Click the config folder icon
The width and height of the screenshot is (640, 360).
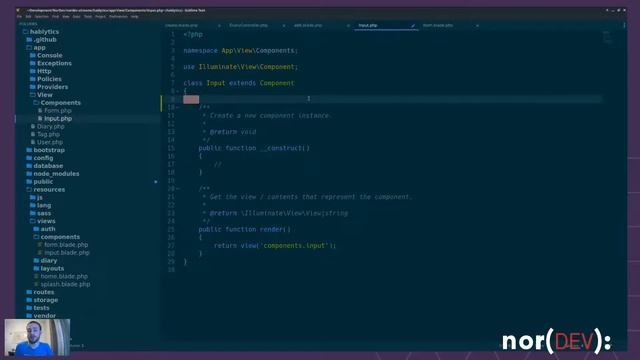coord(29,158)
